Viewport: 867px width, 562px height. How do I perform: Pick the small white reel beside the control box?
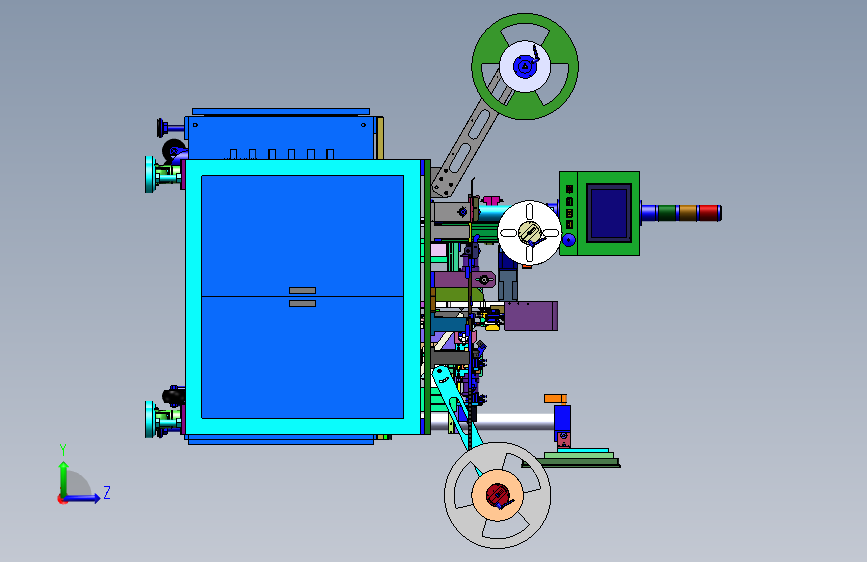tap(529, 233)
